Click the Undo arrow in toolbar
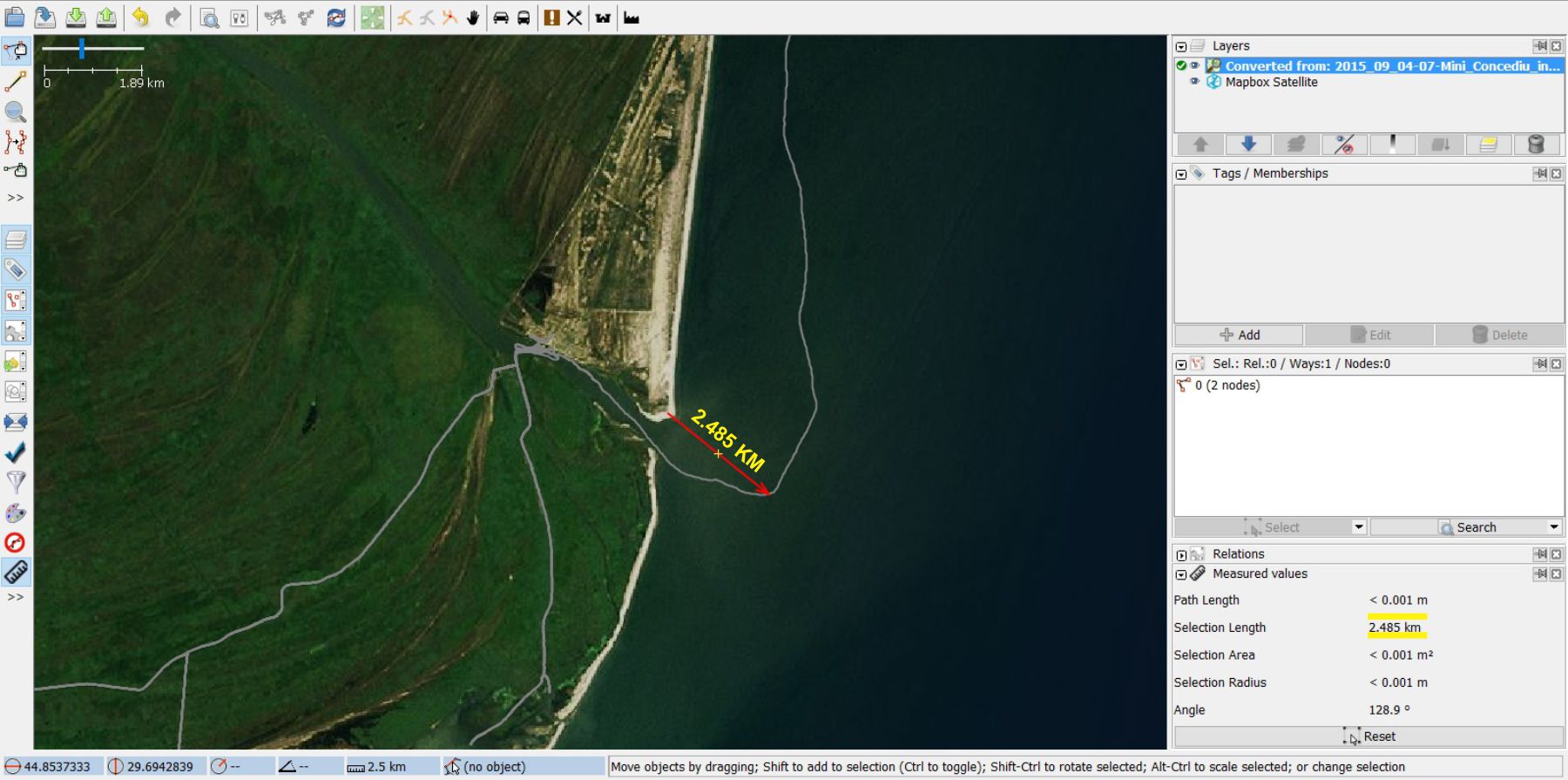This screenshot has width=1568, height=780. click(141, 17)
